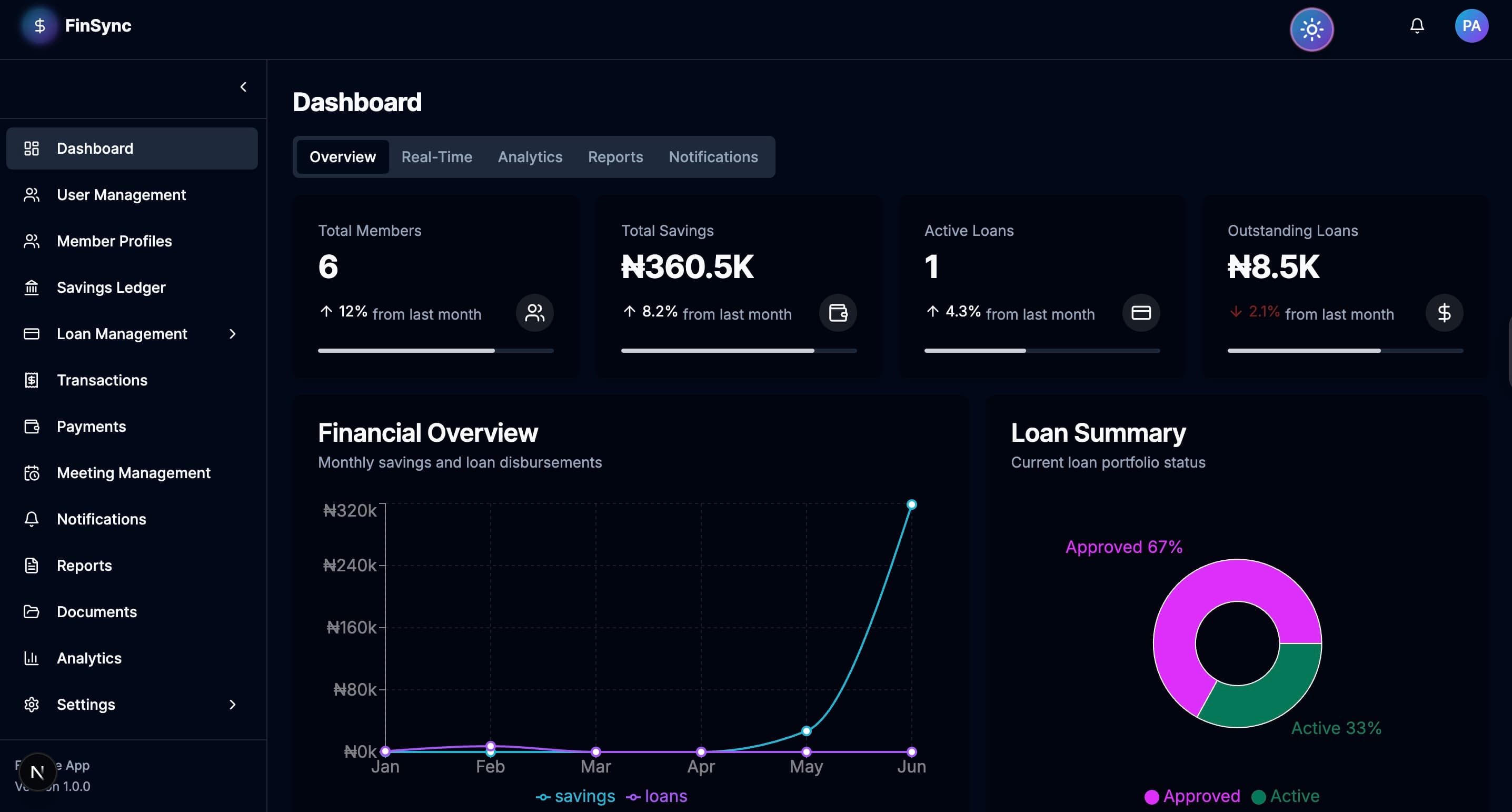Toggle the light/dark theme sun button
Viewport: 1512px width, 812px height.
tap(1312, 29)
